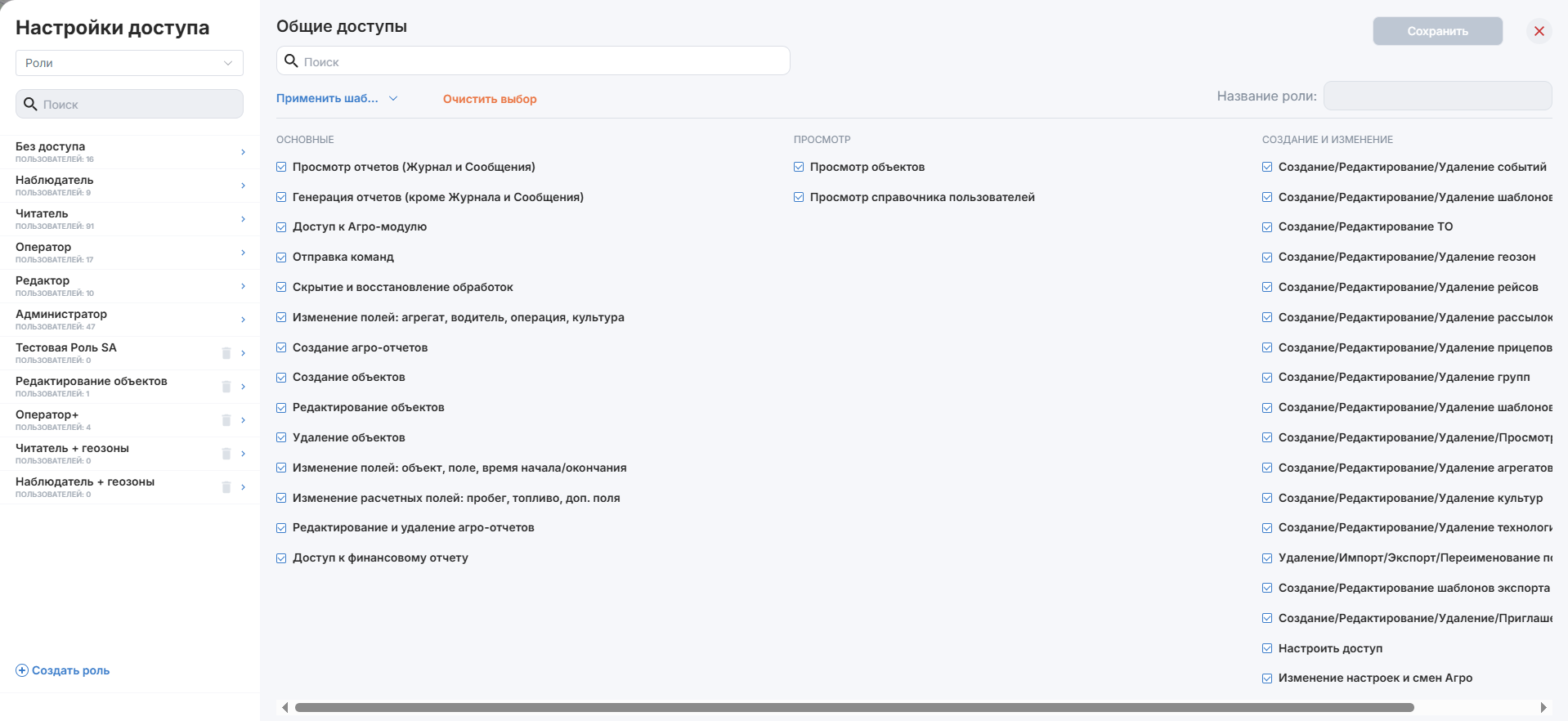Expand the Администратор role chevron
Viewport: 1568px width, 721px height.
click(244, 320)
